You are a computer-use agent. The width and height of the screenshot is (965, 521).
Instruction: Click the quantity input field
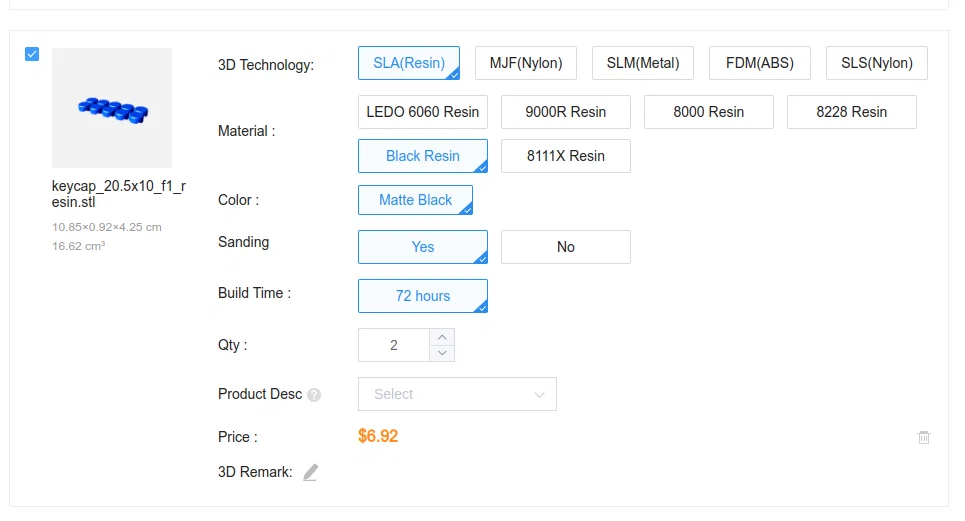[394, 345]
